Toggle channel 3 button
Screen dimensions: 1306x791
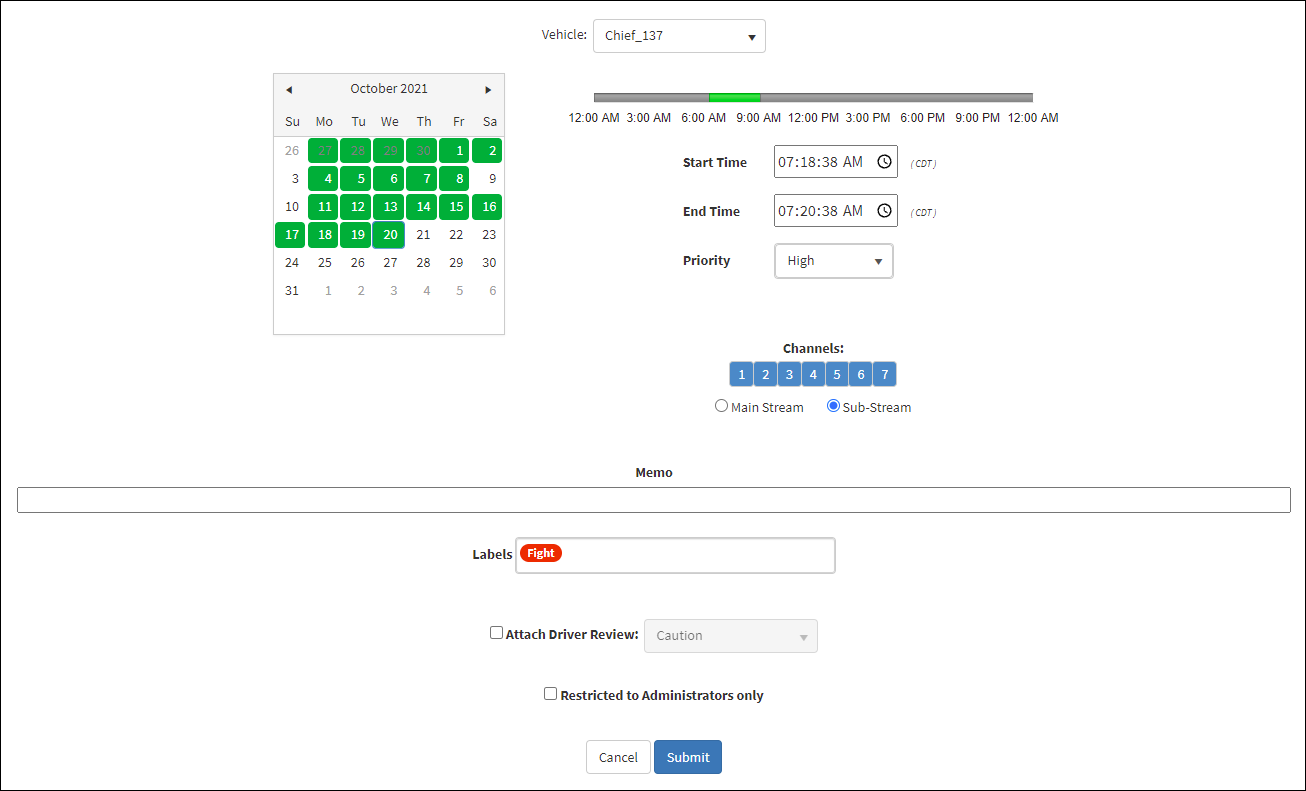(x=789, y=374)
